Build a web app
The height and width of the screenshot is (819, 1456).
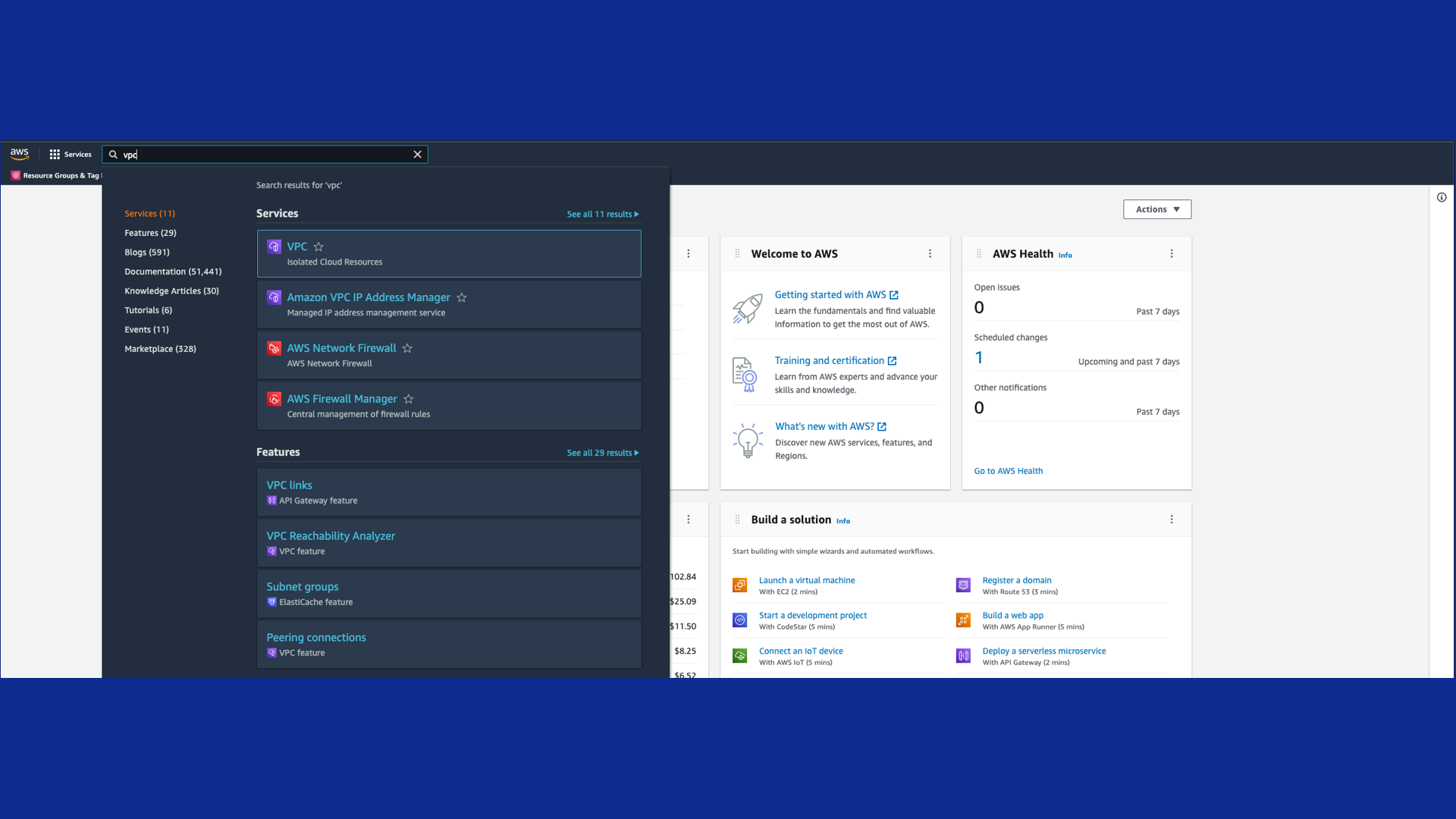1012,616
